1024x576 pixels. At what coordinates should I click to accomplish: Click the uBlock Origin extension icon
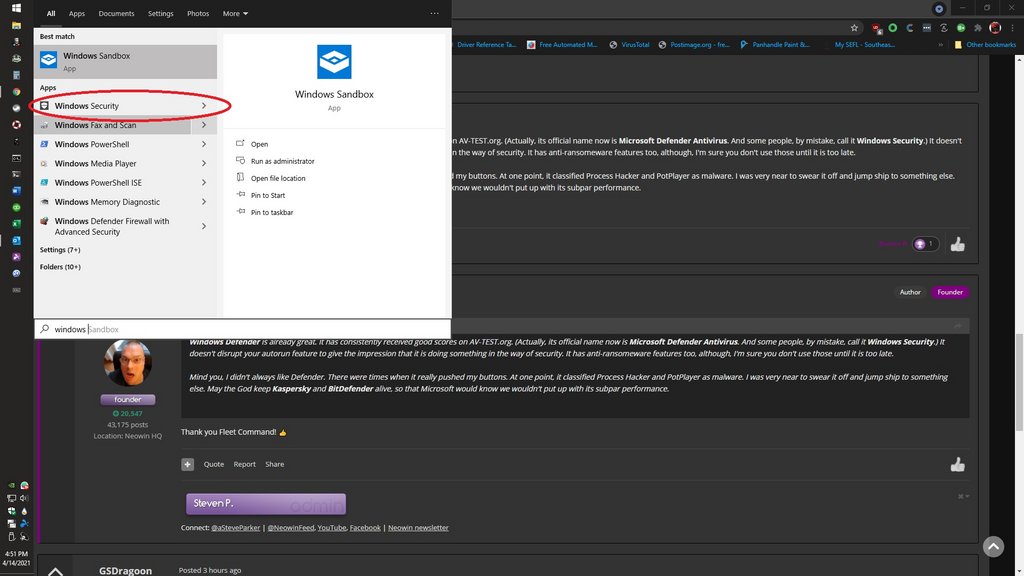coord(876,28)
